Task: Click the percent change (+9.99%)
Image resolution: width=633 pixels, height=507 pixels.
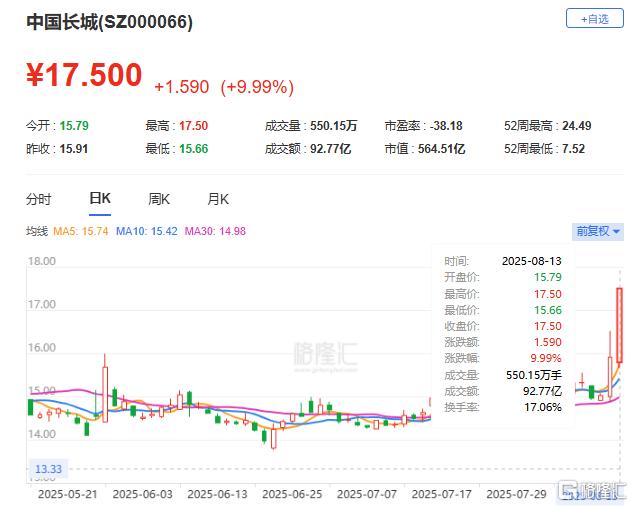Action: point(257,87)
